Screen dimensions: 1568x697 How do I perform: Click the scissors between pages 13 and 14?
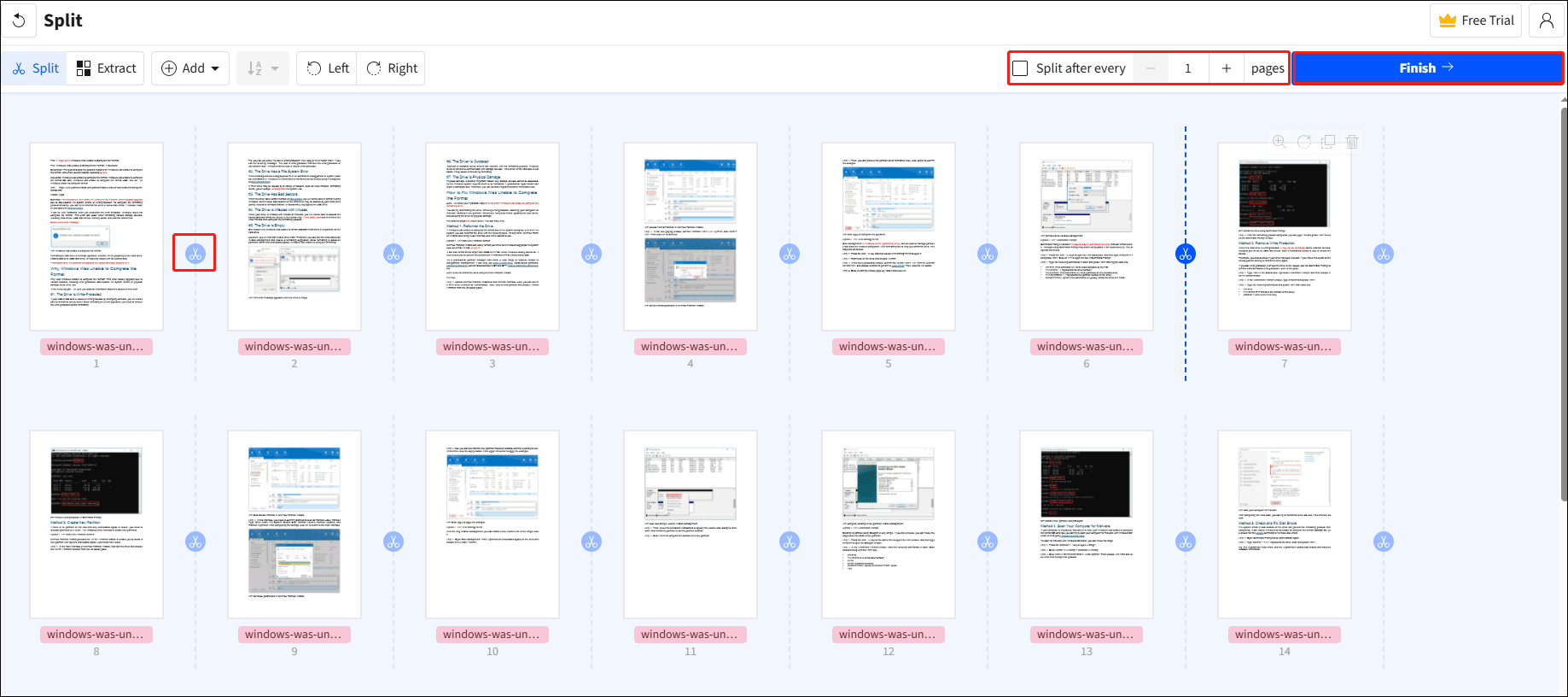[1186, 542]
